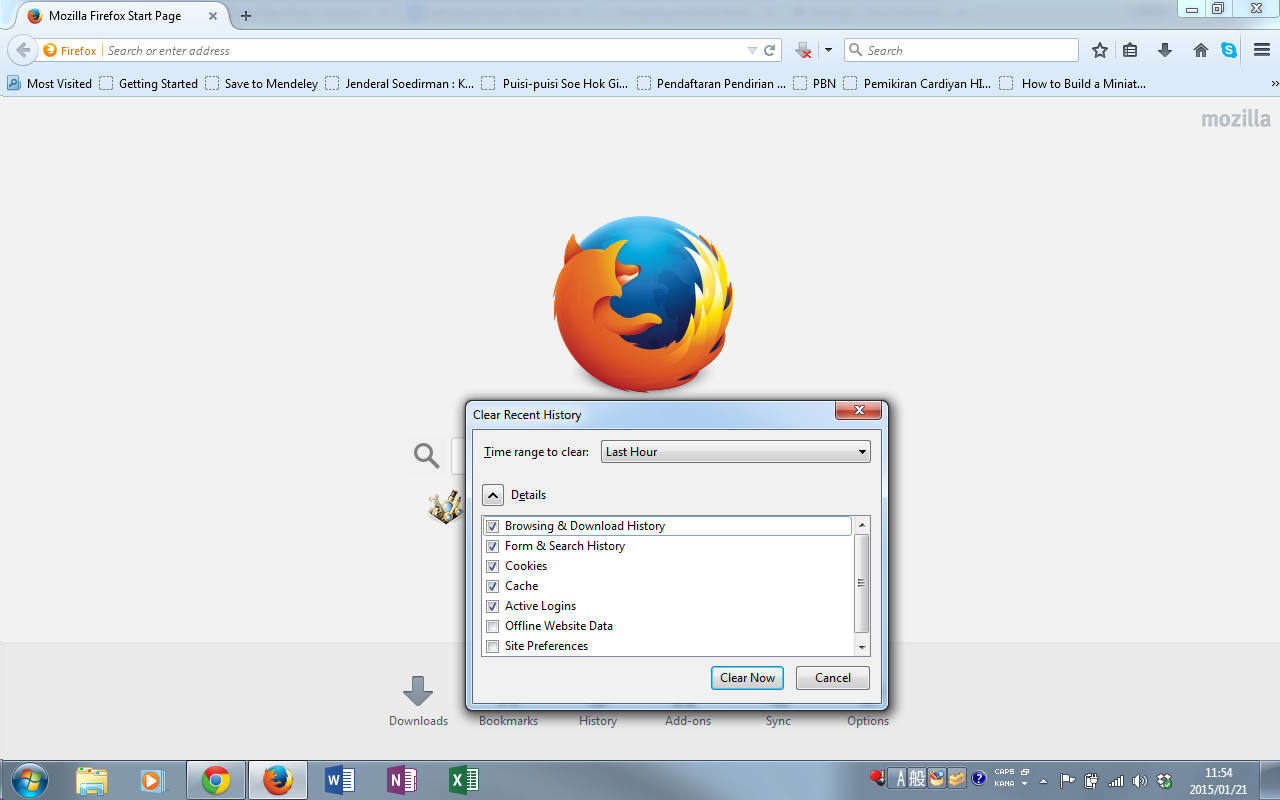Go to Home page icon

pyautogui.click(x=1201, y=50)
